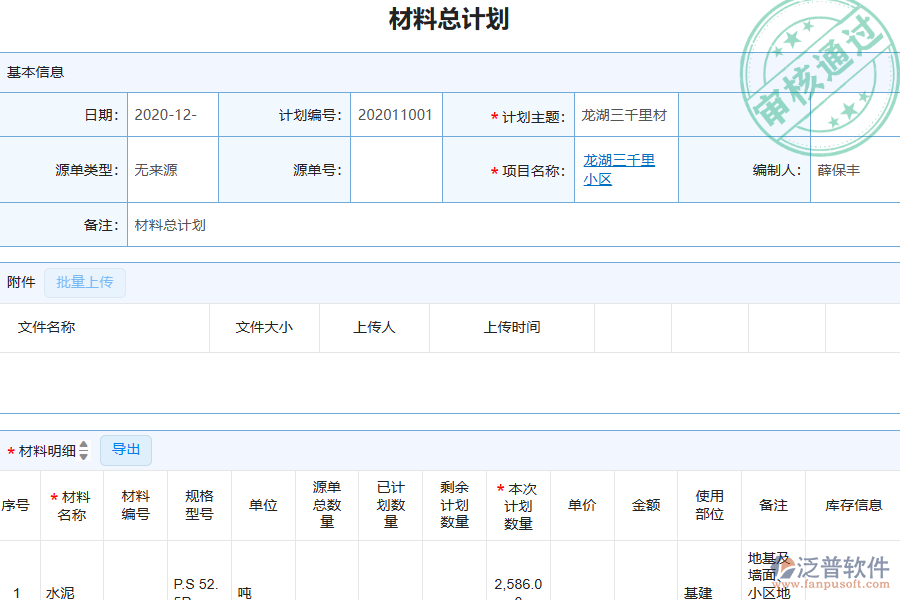
Task: Select the 计划编号 field 202011001
Action: coord(396,115)
